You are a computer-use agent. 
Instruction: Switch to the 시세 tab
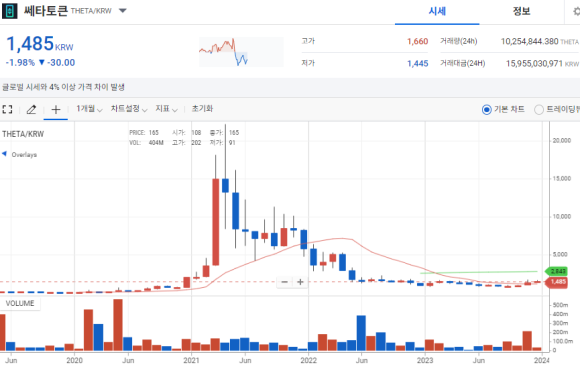pos(437,11)
